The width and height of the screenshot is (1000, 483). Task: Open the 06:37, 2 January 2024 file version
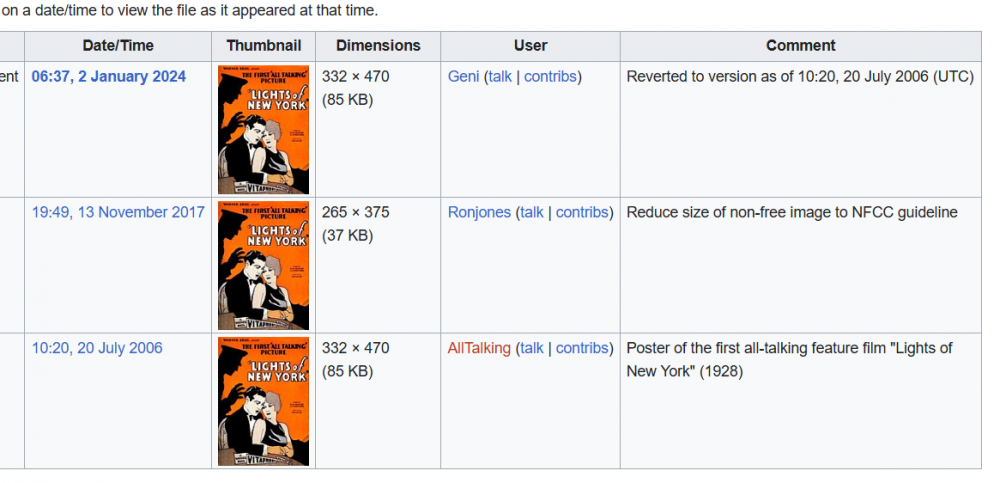(108, 77)
